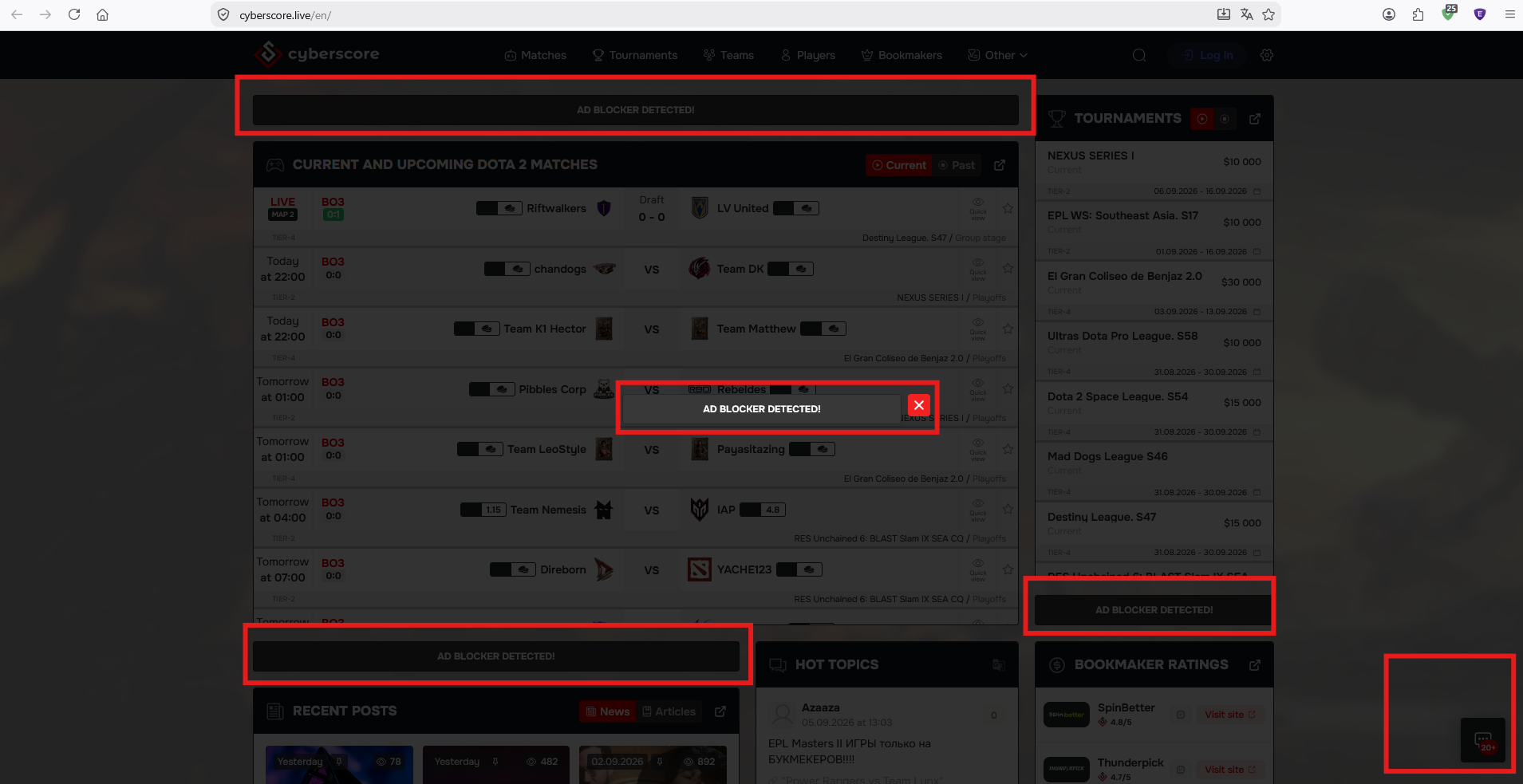Click the YACHE123 team logo

tap(700, 569)
